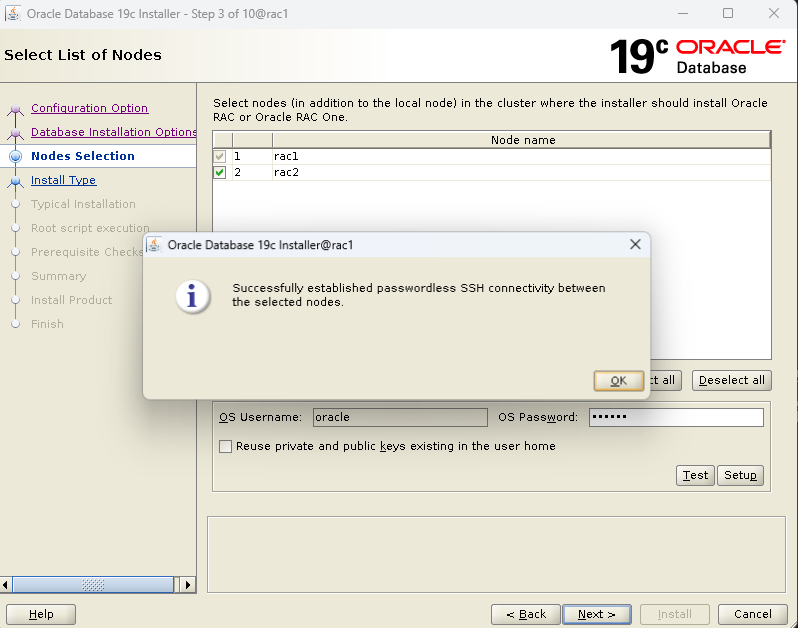Viewport: 798px width, 628px height.
Task: Click the Configuration Option step marker icon
Action: [x=16, y=108]
